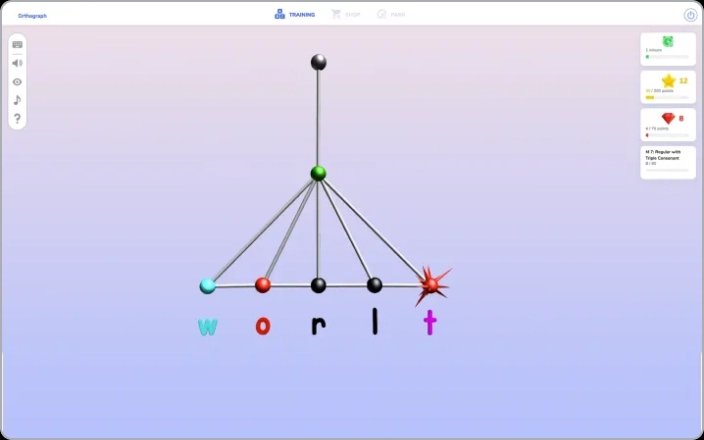Click the yellow star points progress bar

[x=667, y=97]
